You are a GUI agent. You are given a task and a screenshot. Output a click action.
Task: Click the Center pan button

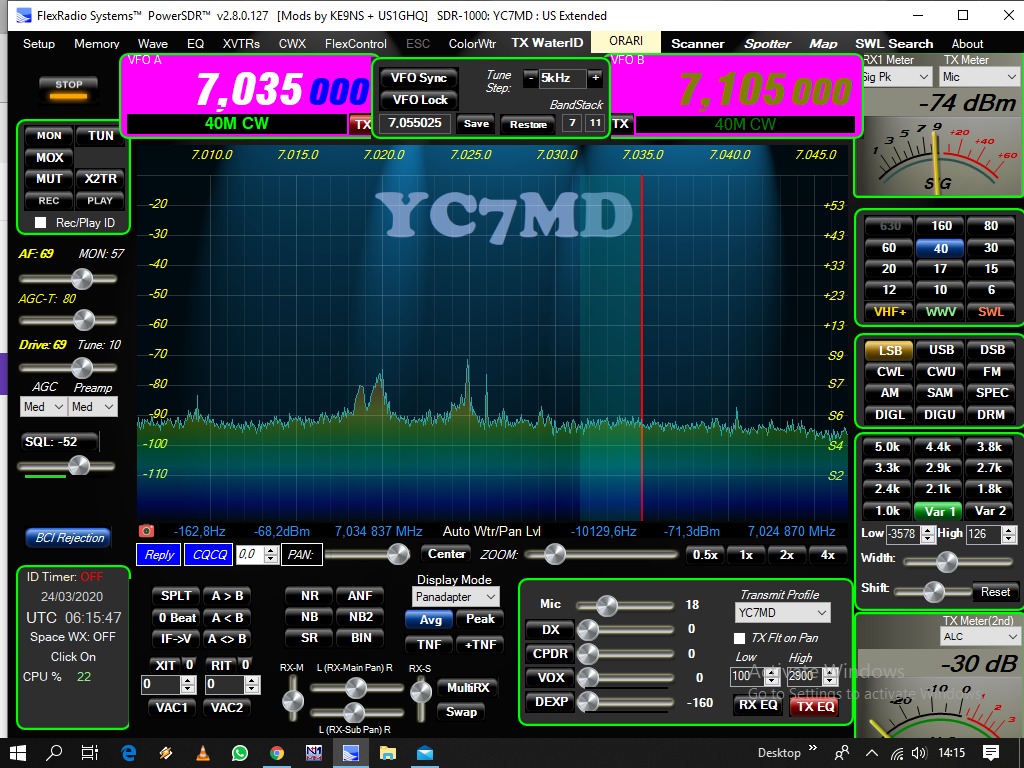pyautogui.click(x=447, y=554)
